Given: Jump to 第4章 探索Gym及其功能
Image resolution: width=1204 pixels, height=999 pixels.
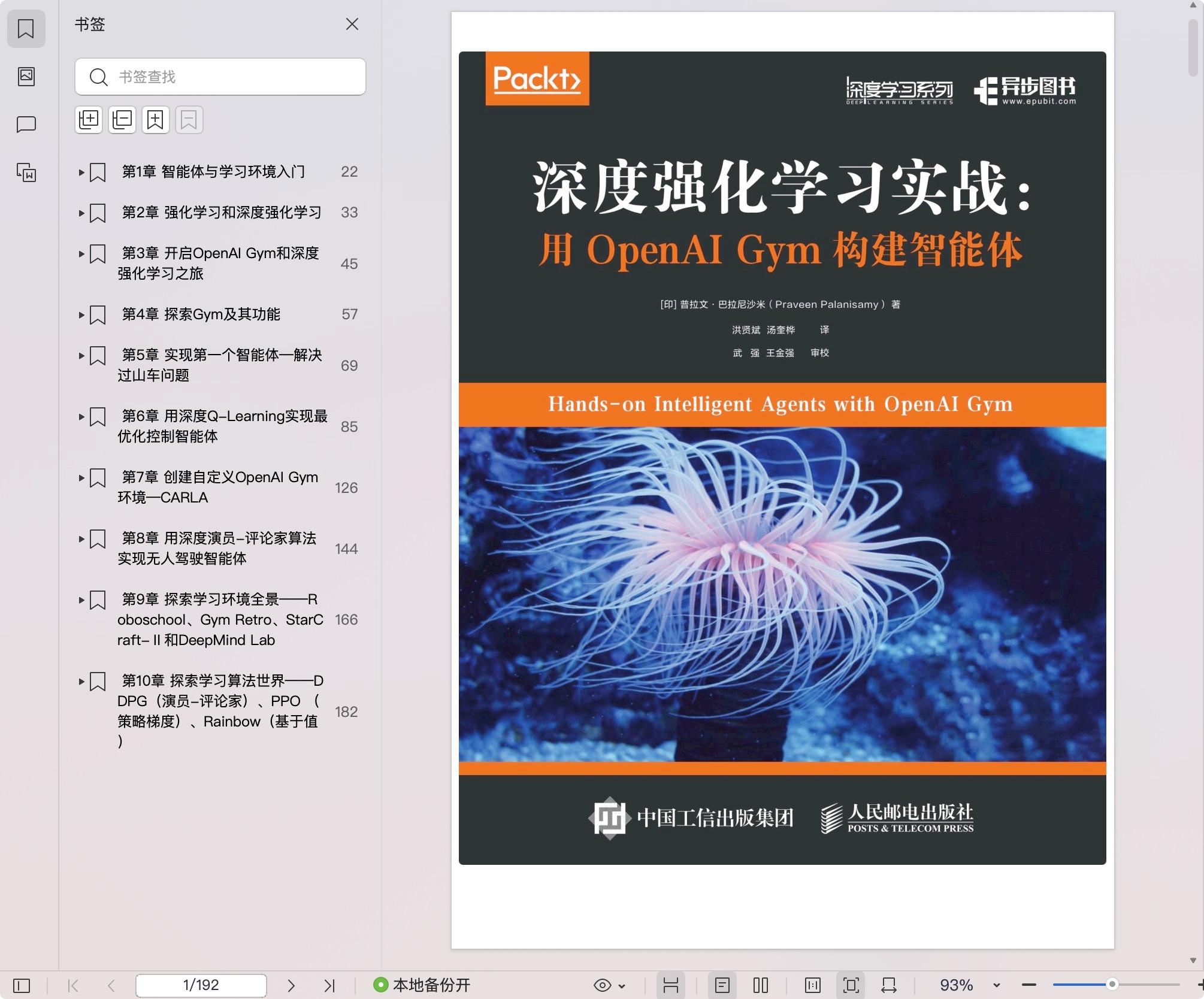Looking at the screenshot, I should (201, 314).
